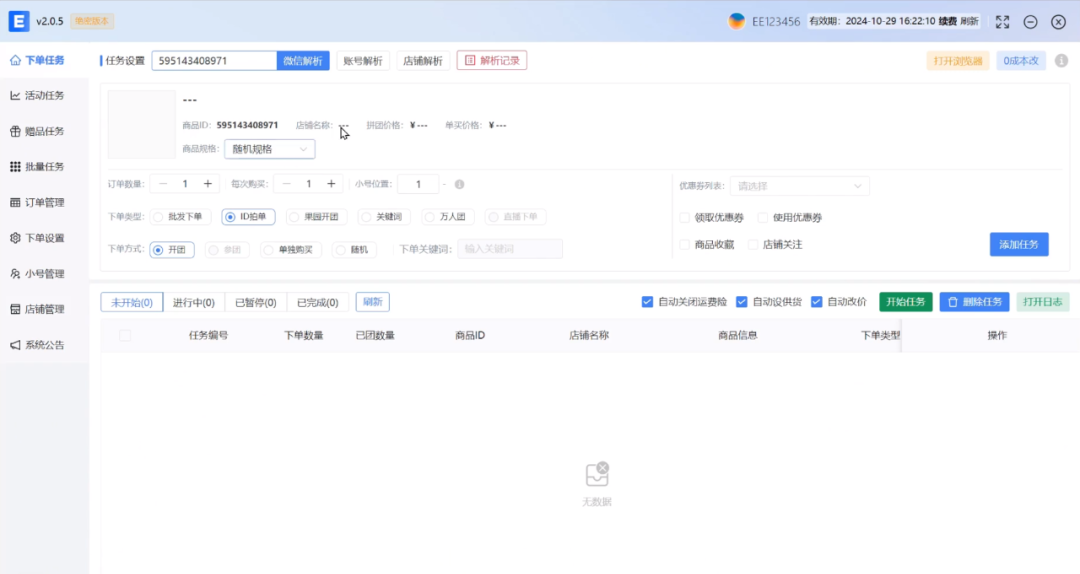Open 活动任务 in the sidebar

(x=37, y=95)
